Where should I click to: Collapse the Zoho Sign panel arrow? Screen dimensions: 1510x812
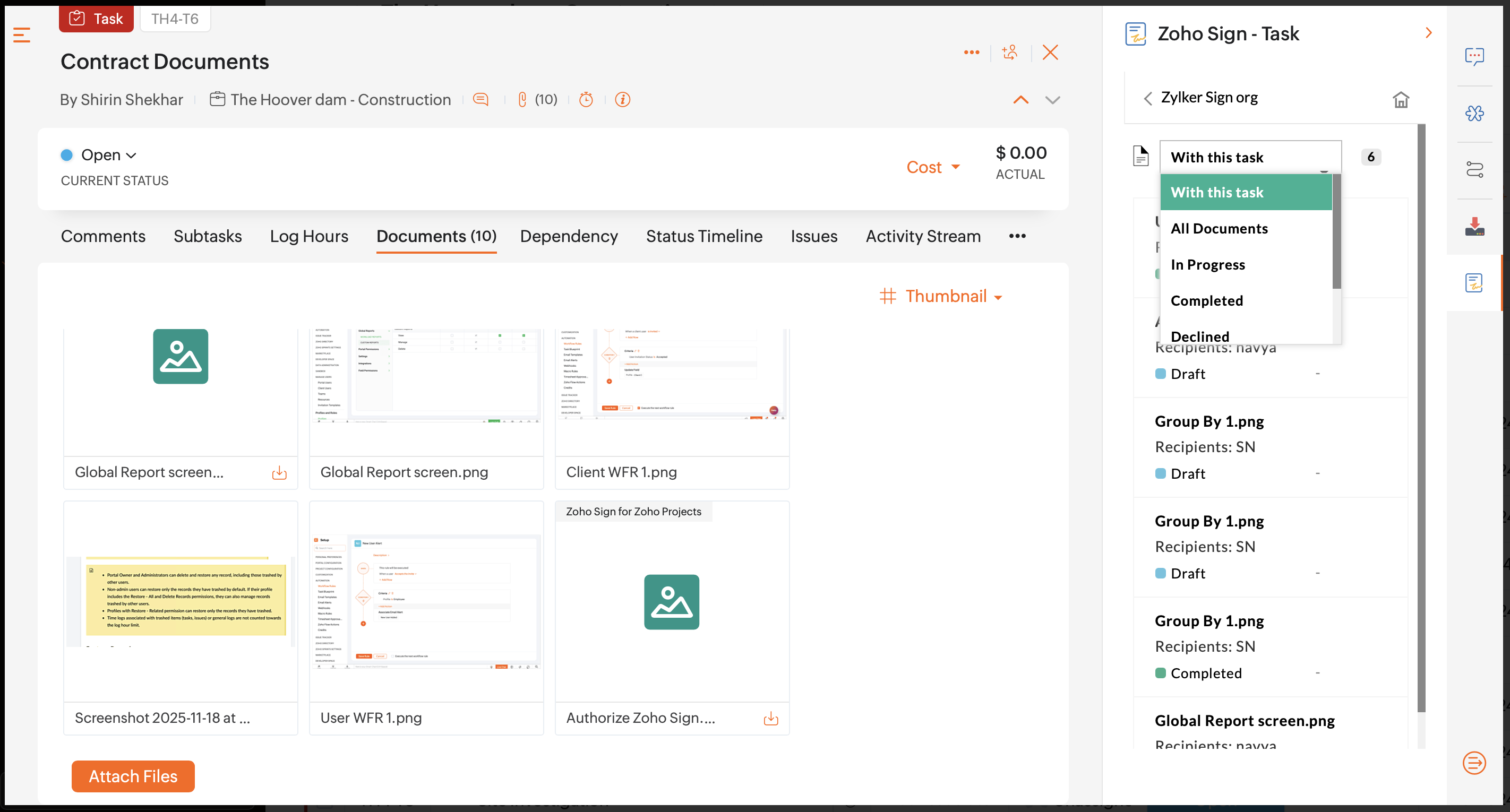pos(1429,33)
